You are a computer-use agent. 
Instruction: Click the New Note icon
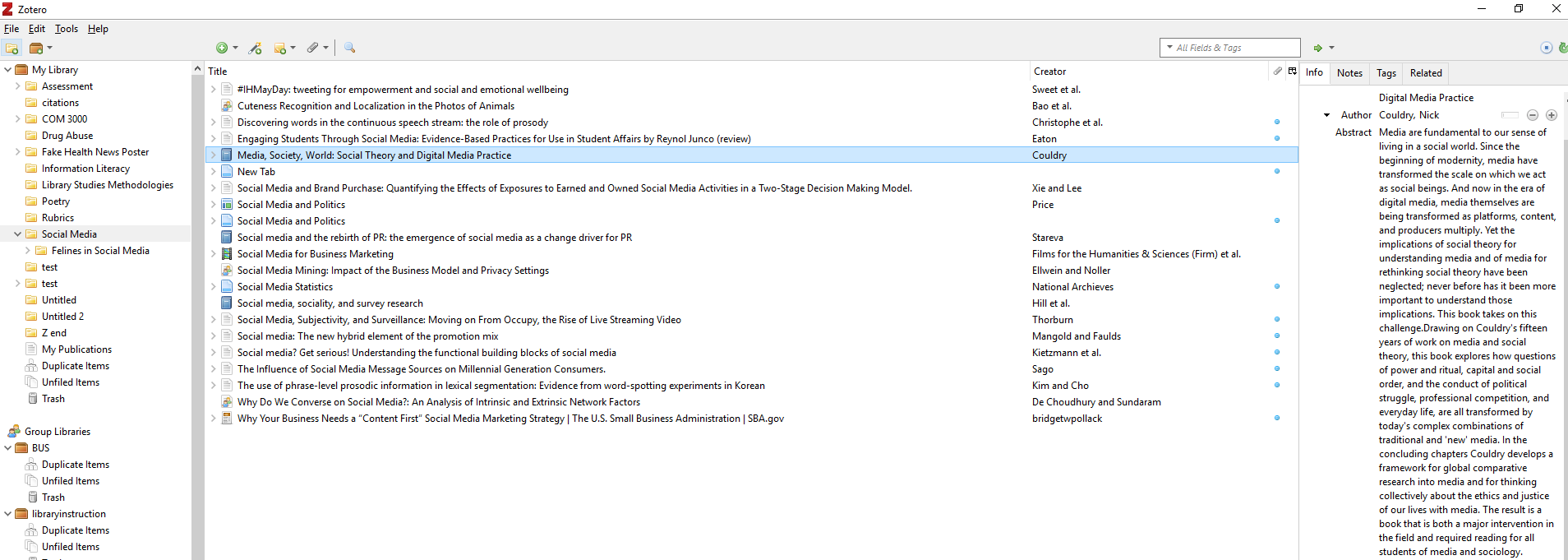pos(279,48)
